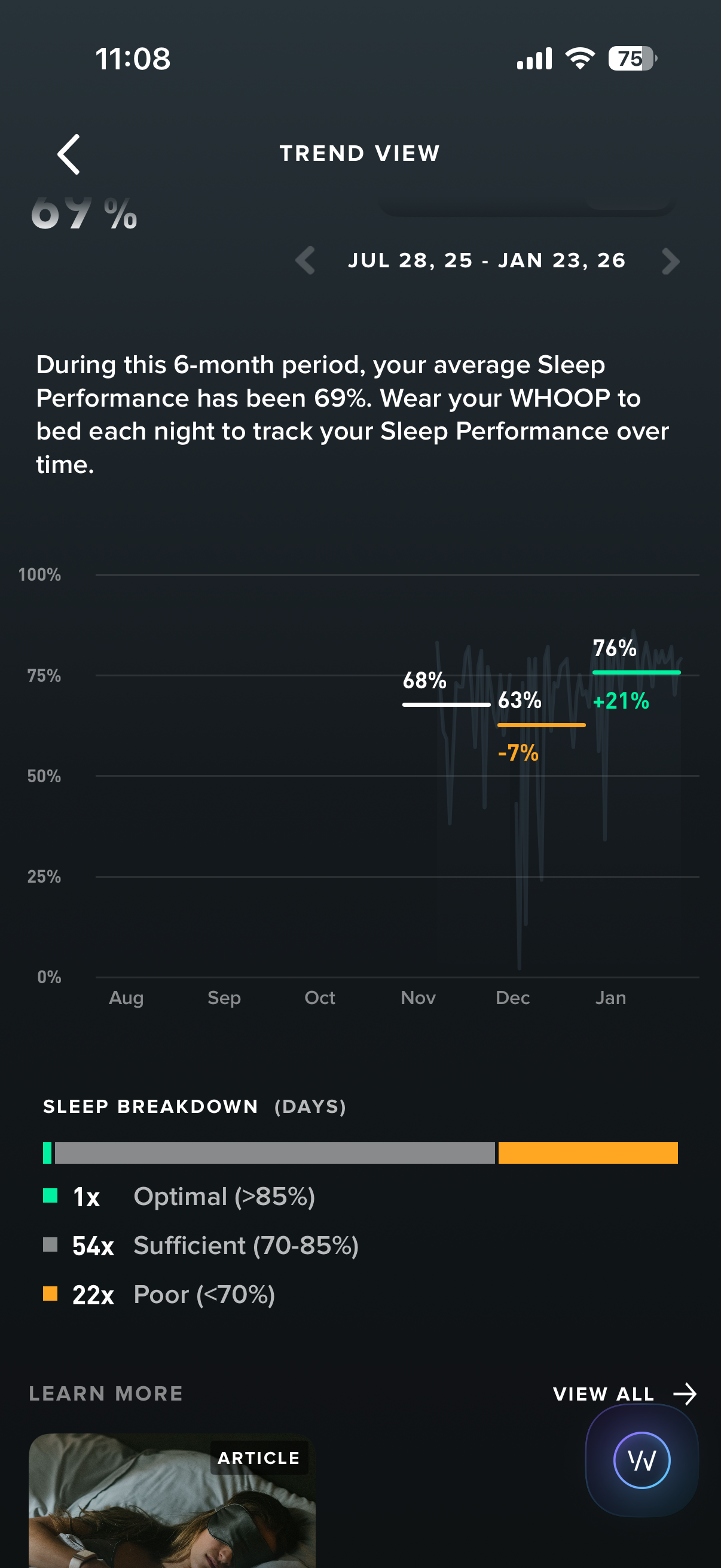
Task: Tap the orange Poor legend square
Action: [50, 1294]
